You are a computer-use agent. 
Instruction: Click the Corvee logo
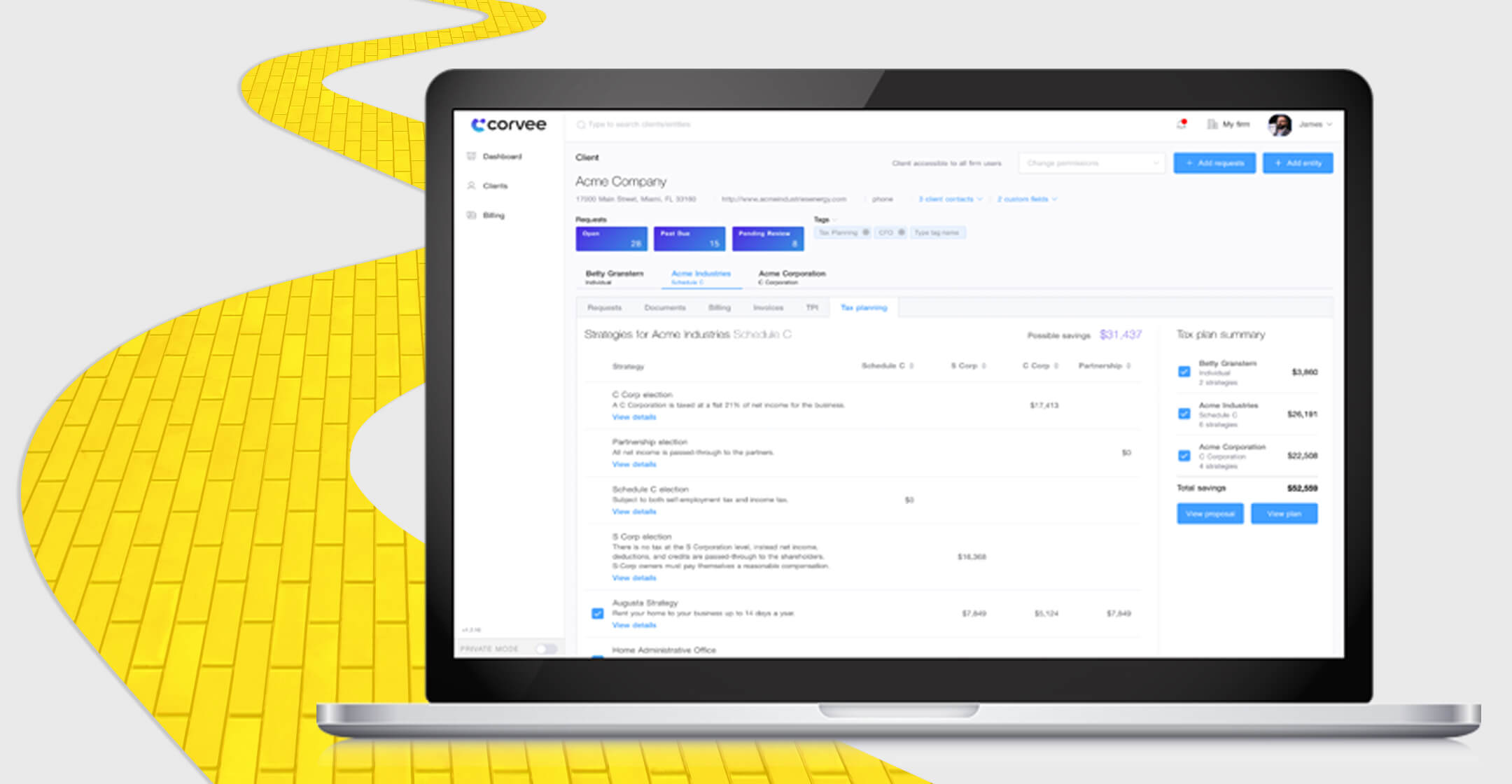509,125
